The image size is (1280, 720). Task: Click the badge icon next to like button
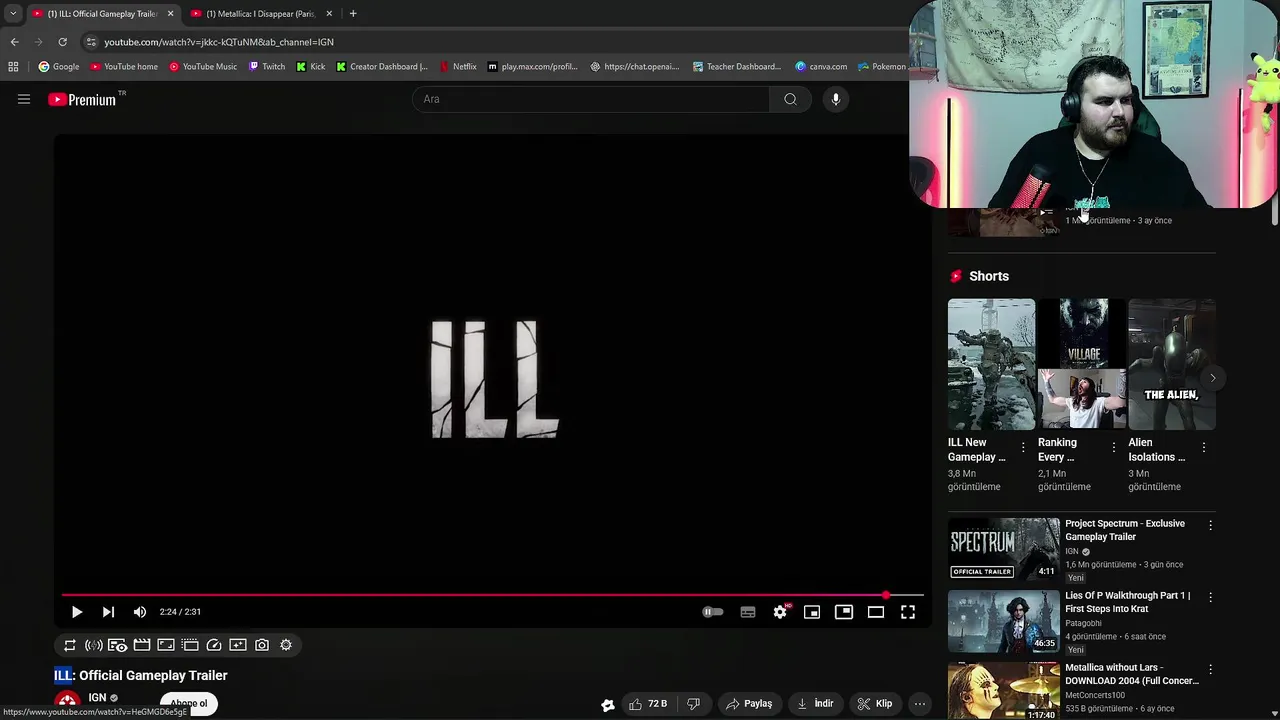pyautogui.click(x=607, y=705)
